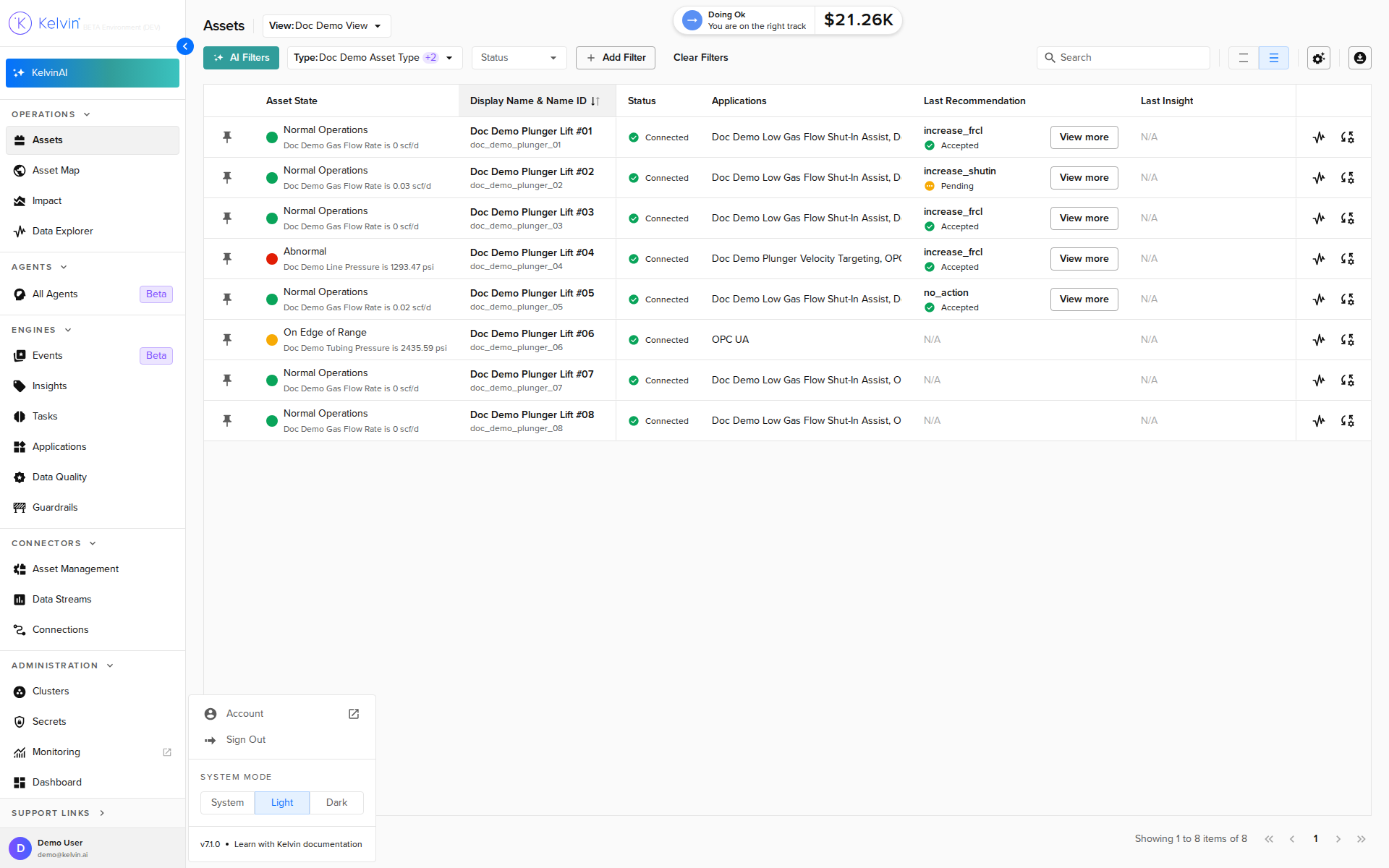
Task: Open Data Explorer in the sidebar
Action: 93,231
